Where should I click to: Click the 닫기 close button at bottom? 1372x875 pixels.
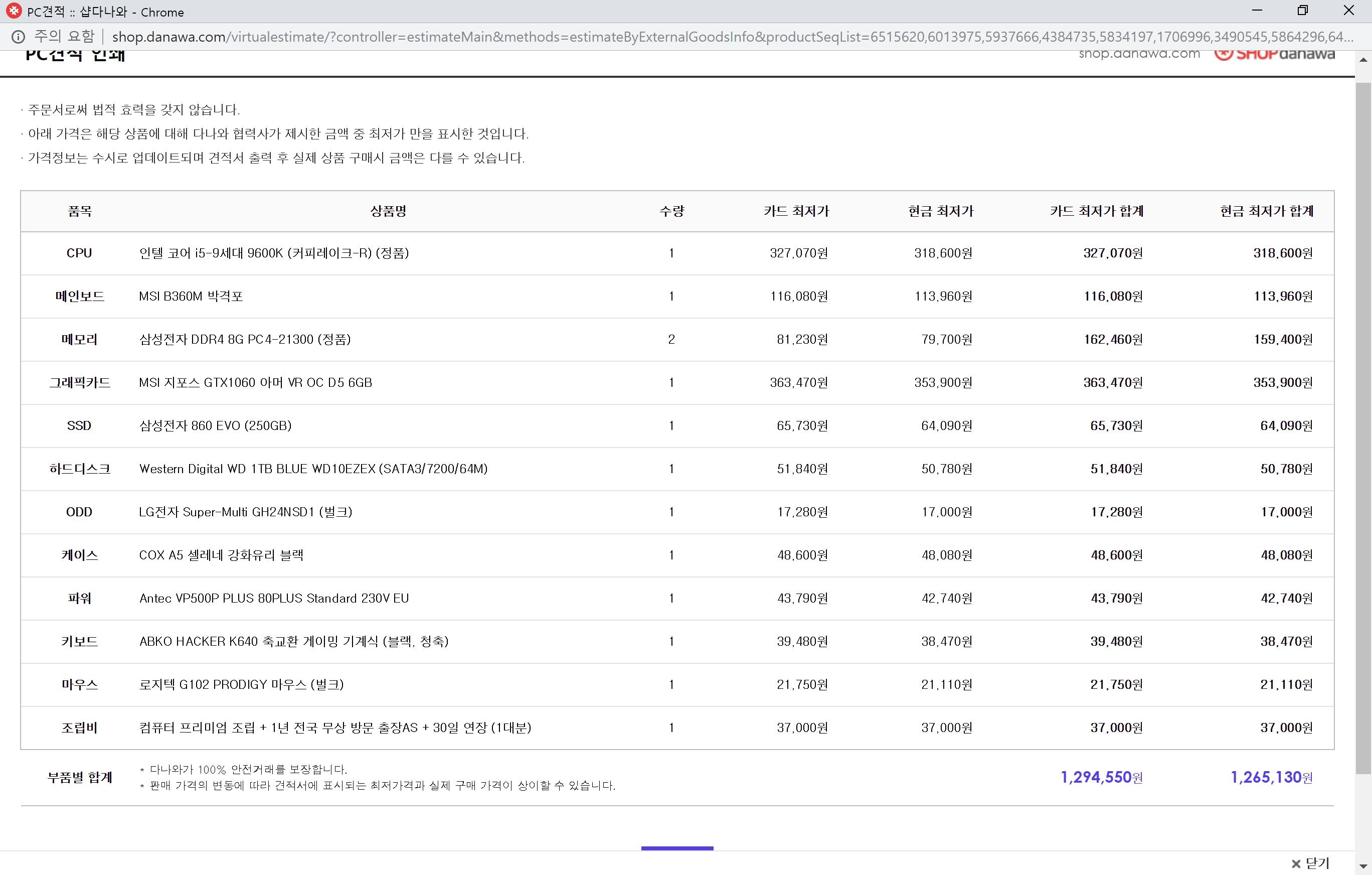point(1309,863)
